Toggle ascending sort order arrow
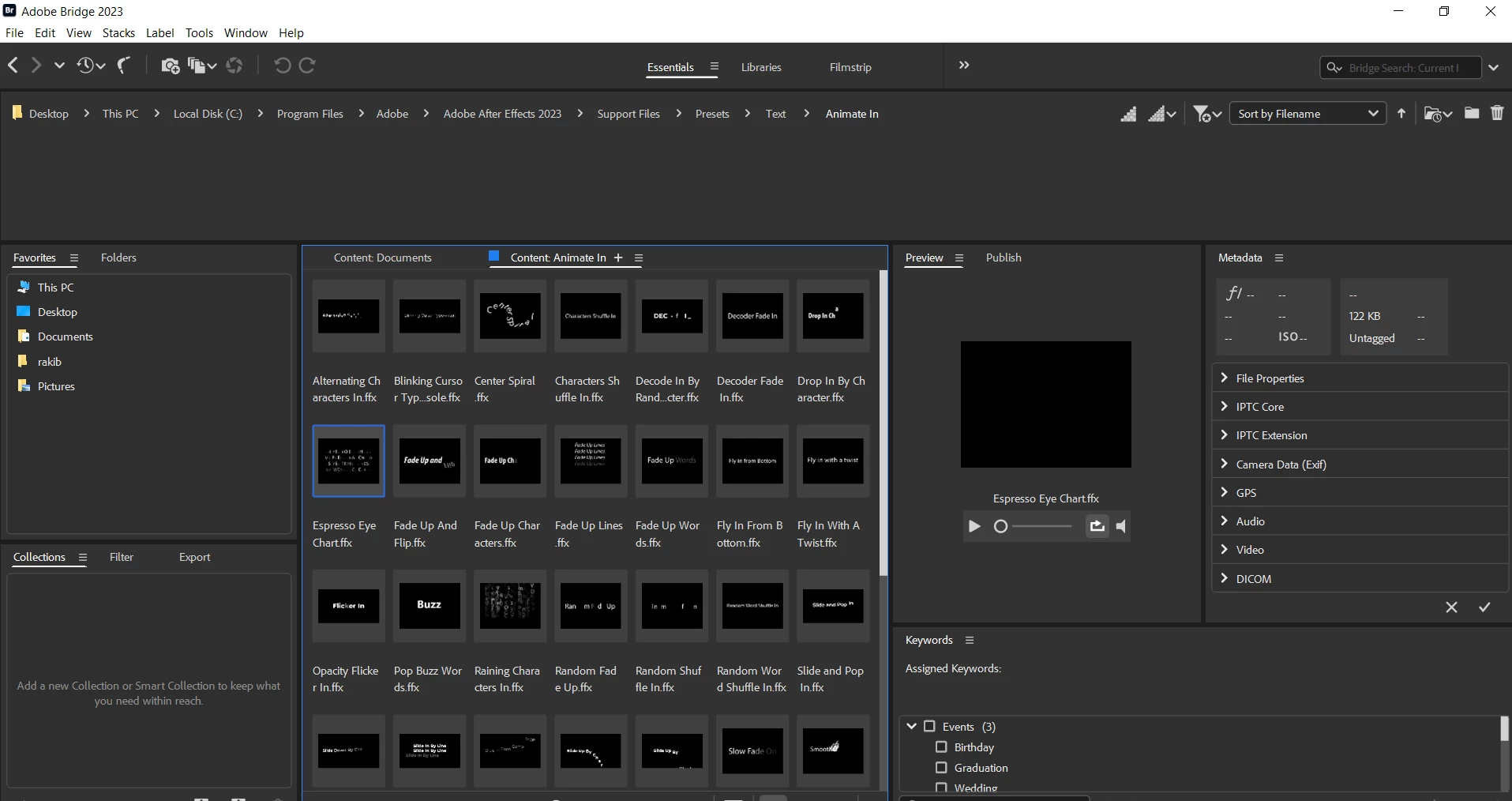Image resolution: width=1512 pixels, height=801 pixels. (x=1401, y=113)
